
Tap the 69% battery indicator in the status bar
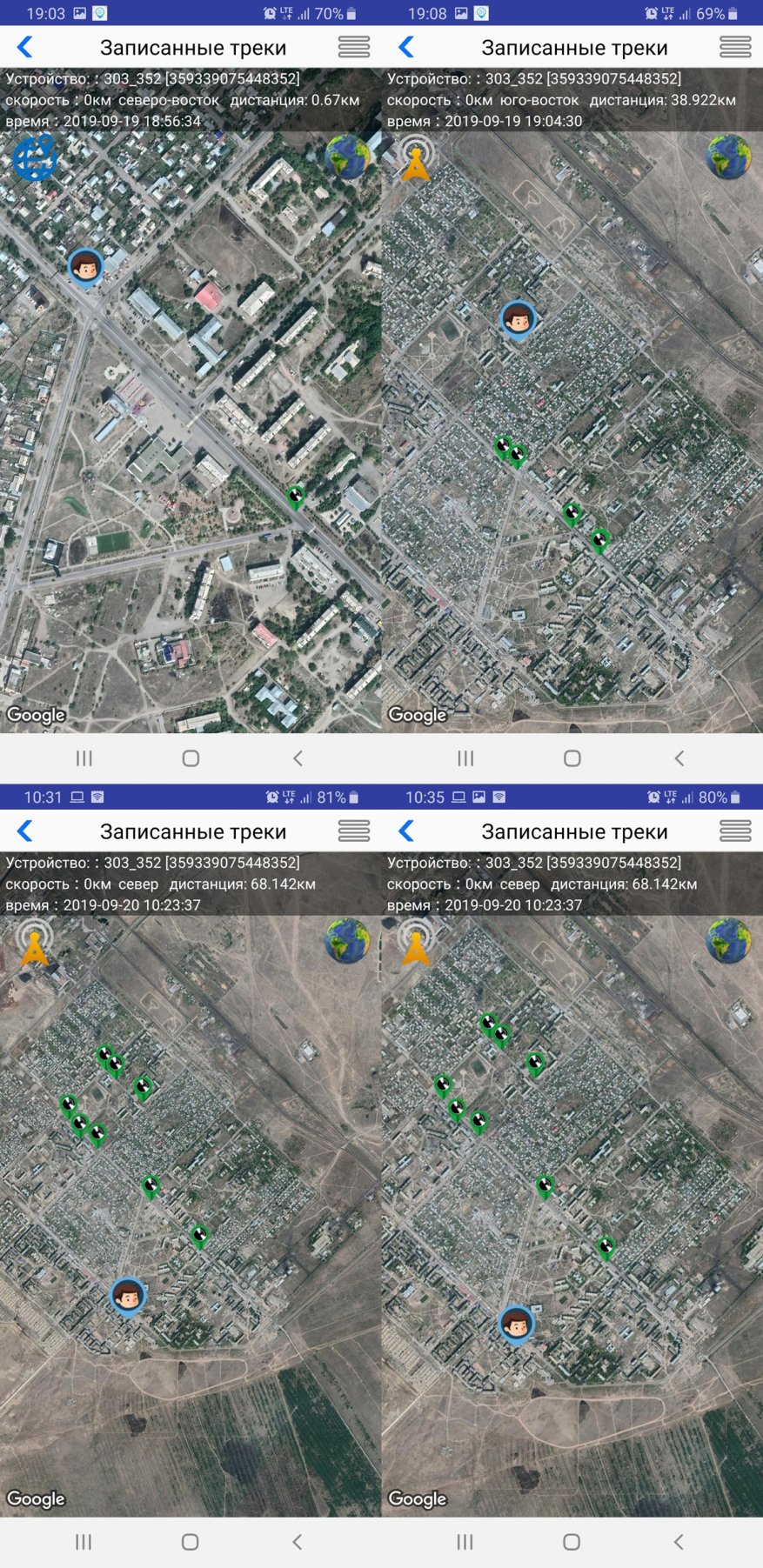[716, 14]
